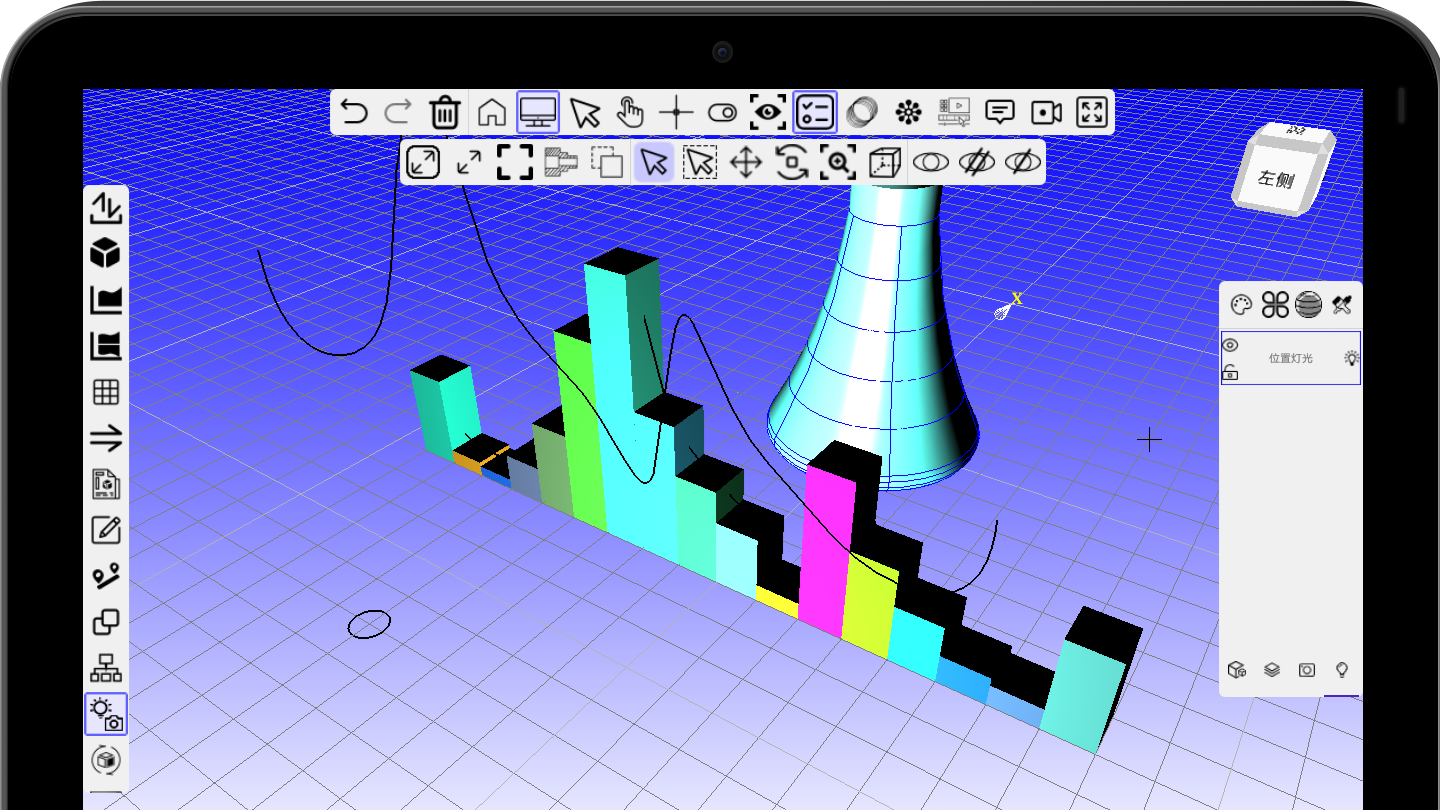The height and width of the screenshot is (810, 1440).
Task: Open the color palette icon in panel
Action: 1240,305
